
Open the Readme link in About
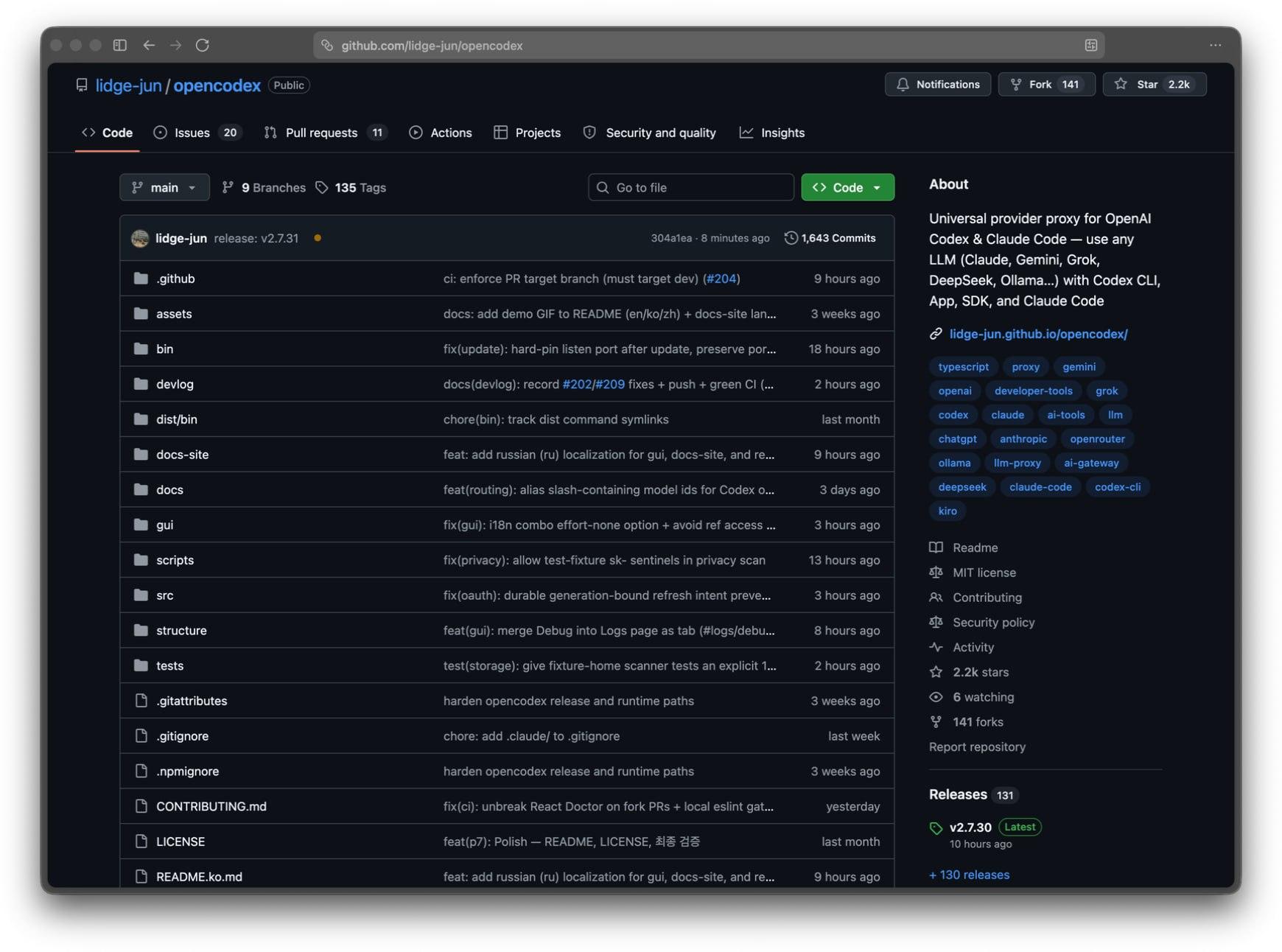click(x=975, y=547)
